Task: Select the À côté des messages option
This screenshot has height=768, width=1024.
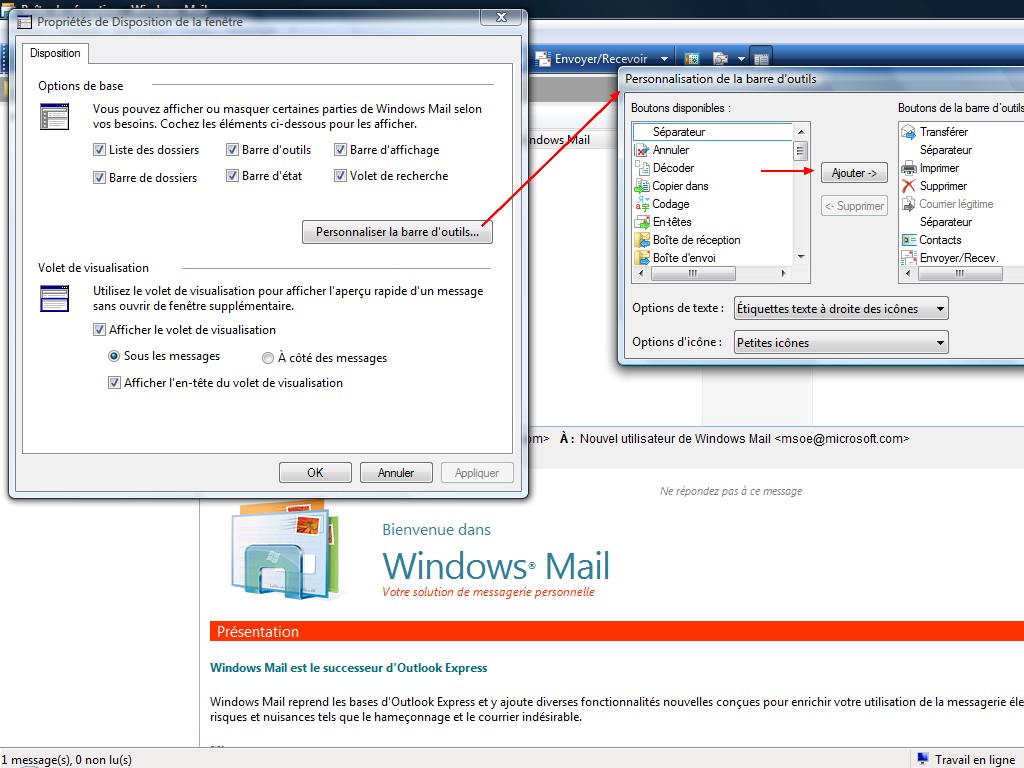Action: click(267, 358)
